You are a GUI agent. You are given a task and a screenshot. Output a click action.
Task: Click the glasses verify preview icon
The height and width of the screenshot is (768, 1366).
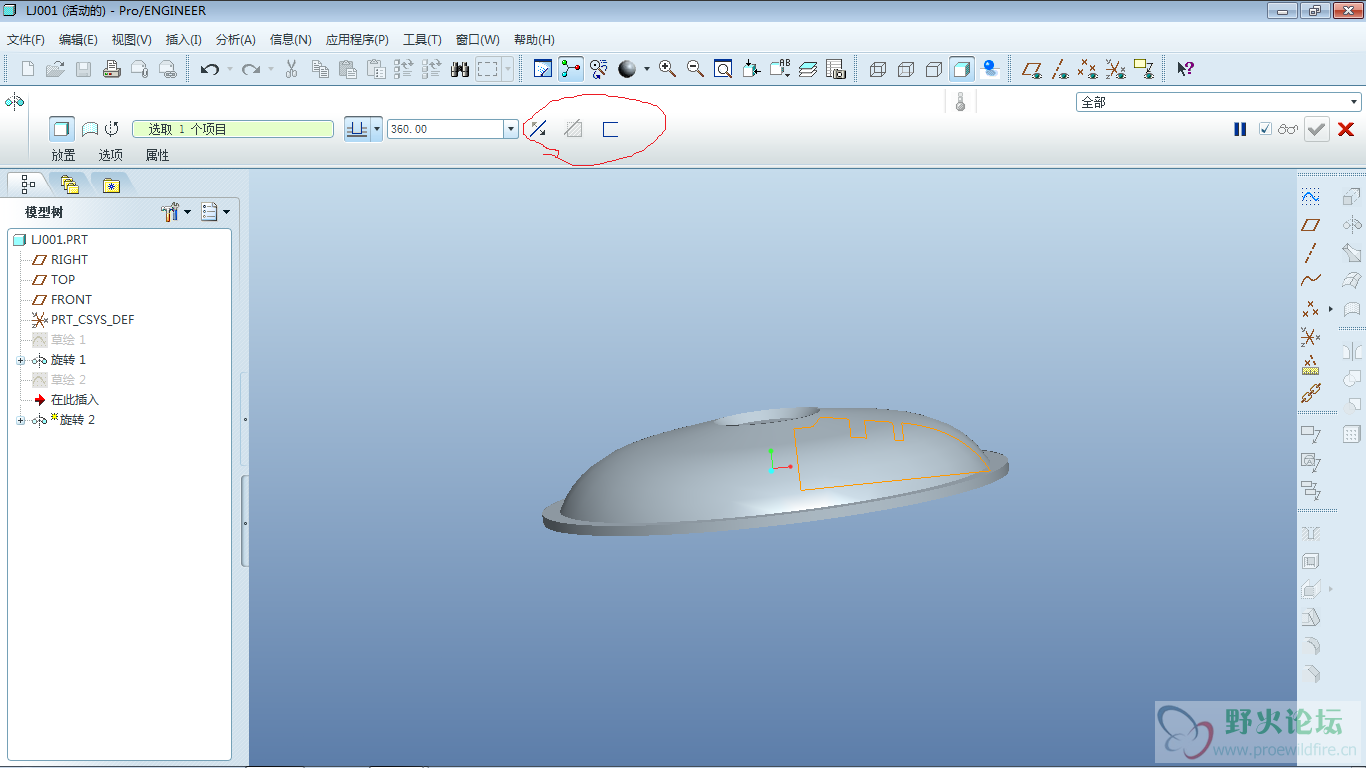(1288, 129)
